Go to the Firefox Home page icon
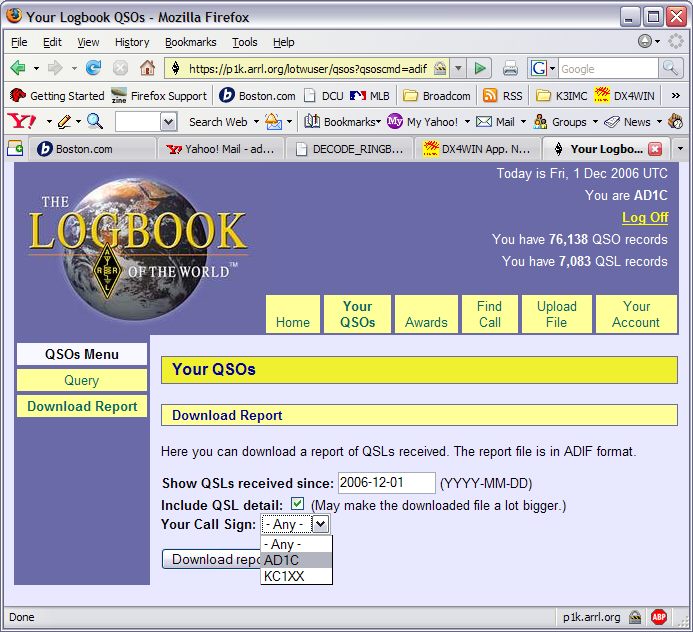The image size is (693, 632). pos(147,68)
